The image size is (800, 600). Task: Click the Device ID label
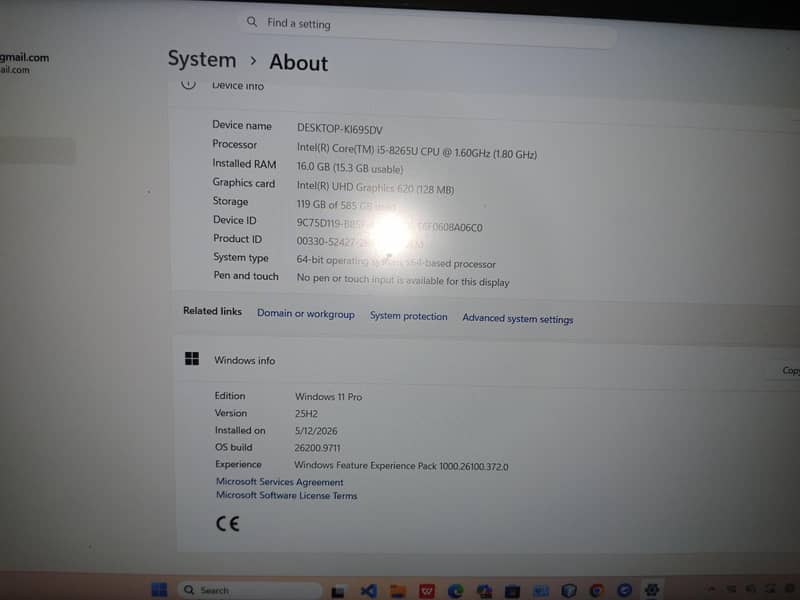click(235, 220)
